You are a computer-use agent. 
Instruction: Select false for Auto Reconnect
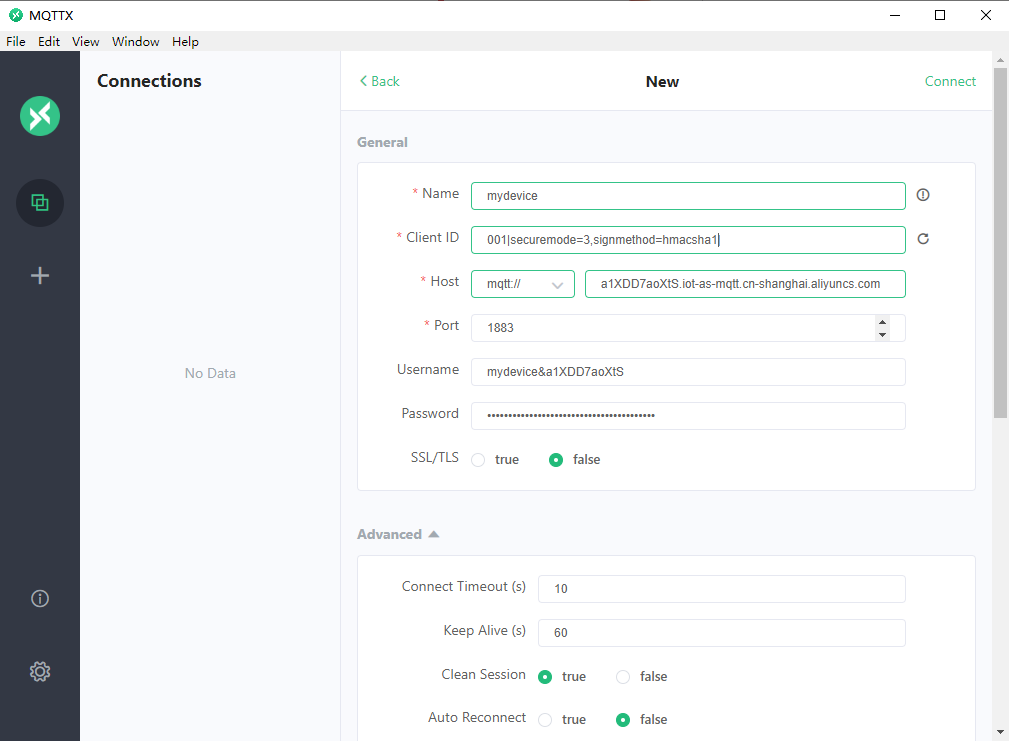coord(623,720)
